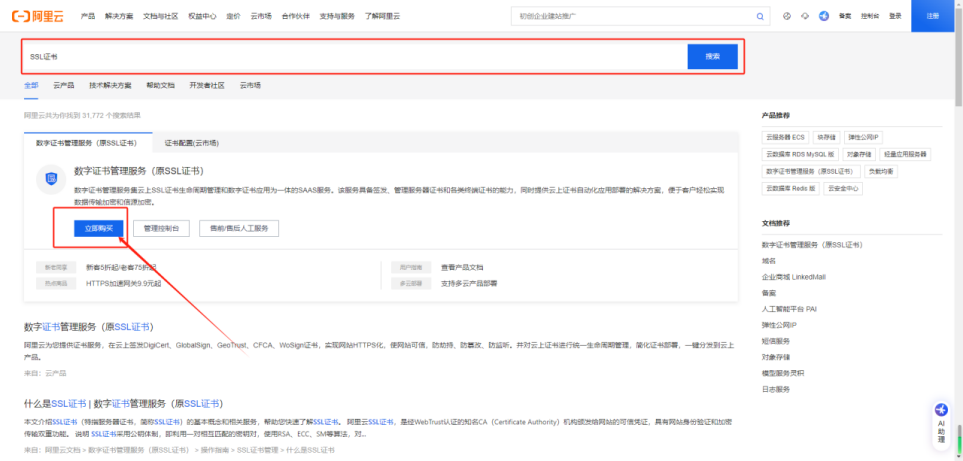Click 轻量应用服务器 product tag
The image size is (963, 461).
[x=905, y=154]
